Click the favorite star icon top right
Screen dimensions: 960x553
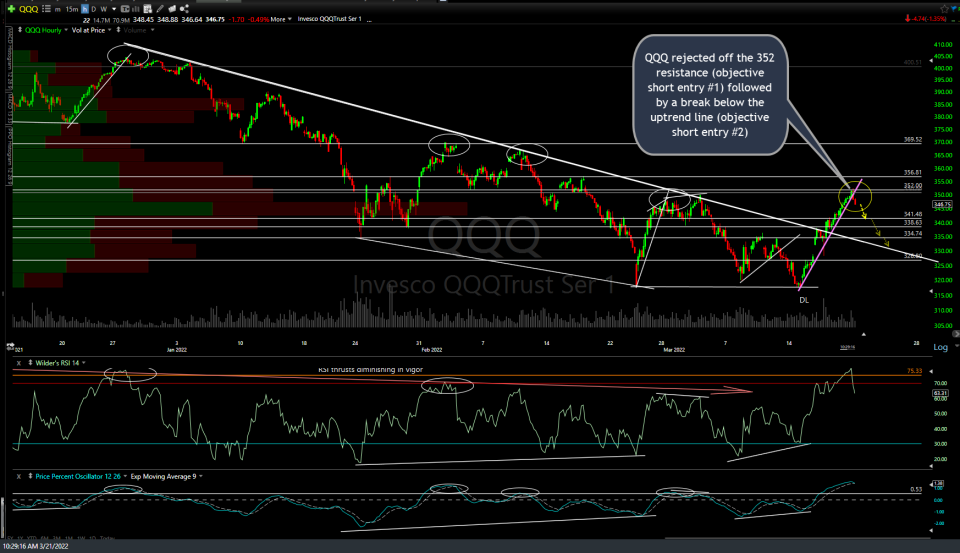[945, 9]
